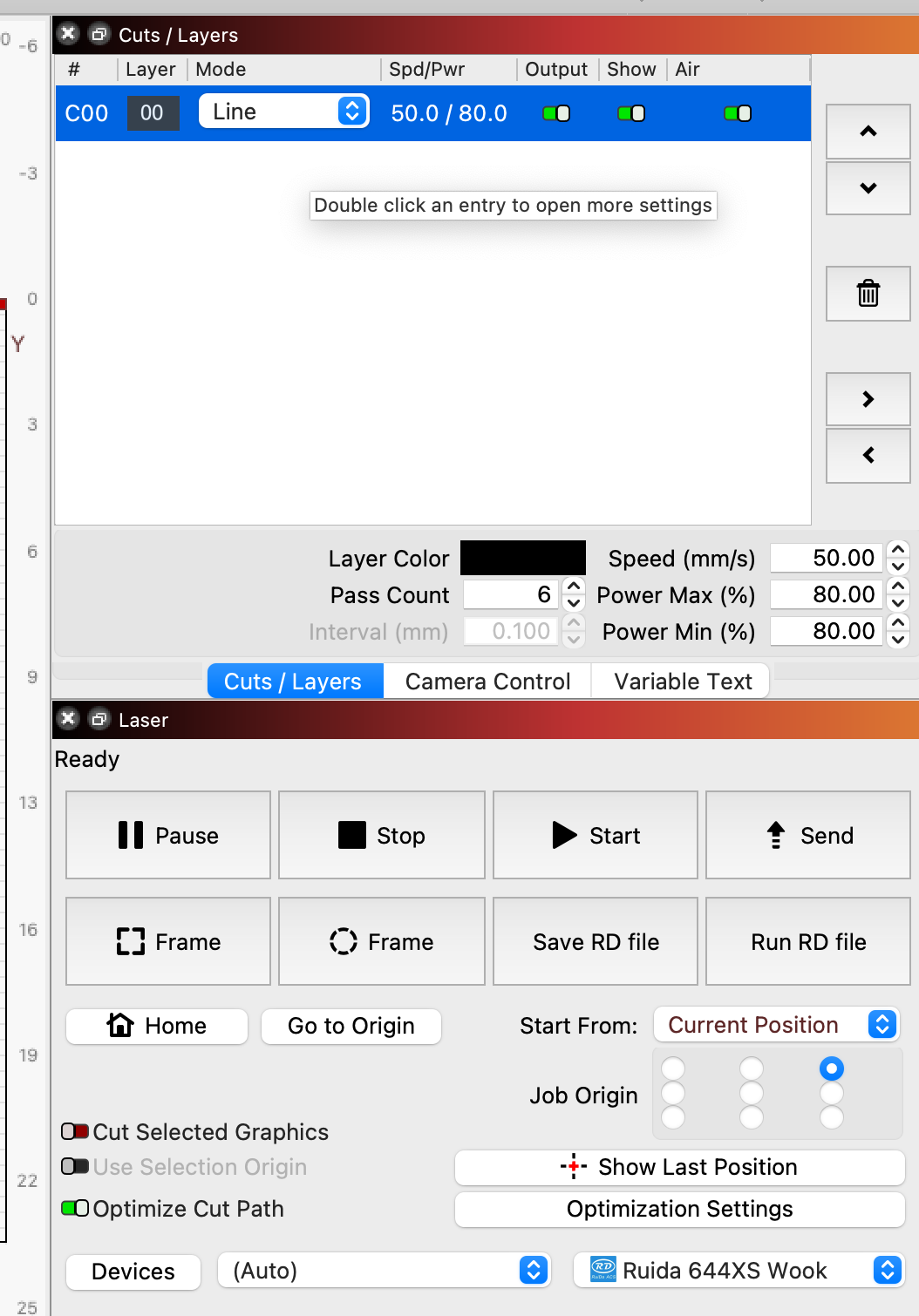
Task: Toggle Air assist for layer C00
Action: pyautogui.click(x=738, y=113)
